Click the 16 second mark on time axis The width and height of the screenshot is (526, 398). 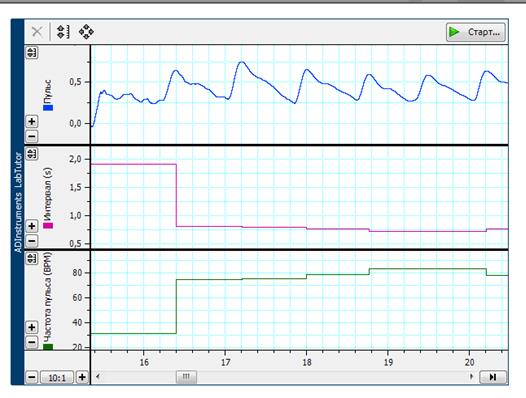[144, 362]
